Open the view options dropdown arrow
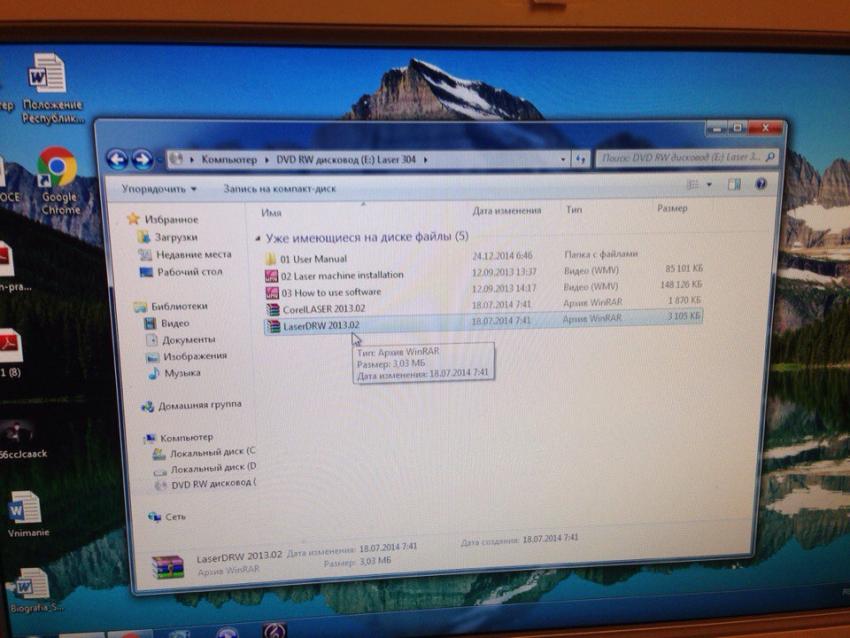This screenshot has height=638, width=850. [709, 185]
